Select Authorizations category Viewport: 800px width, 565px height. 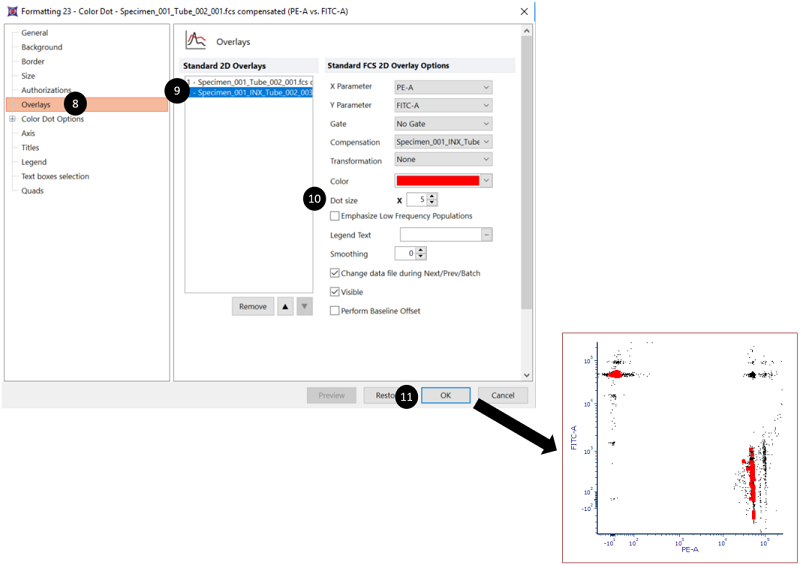point(46,90)
